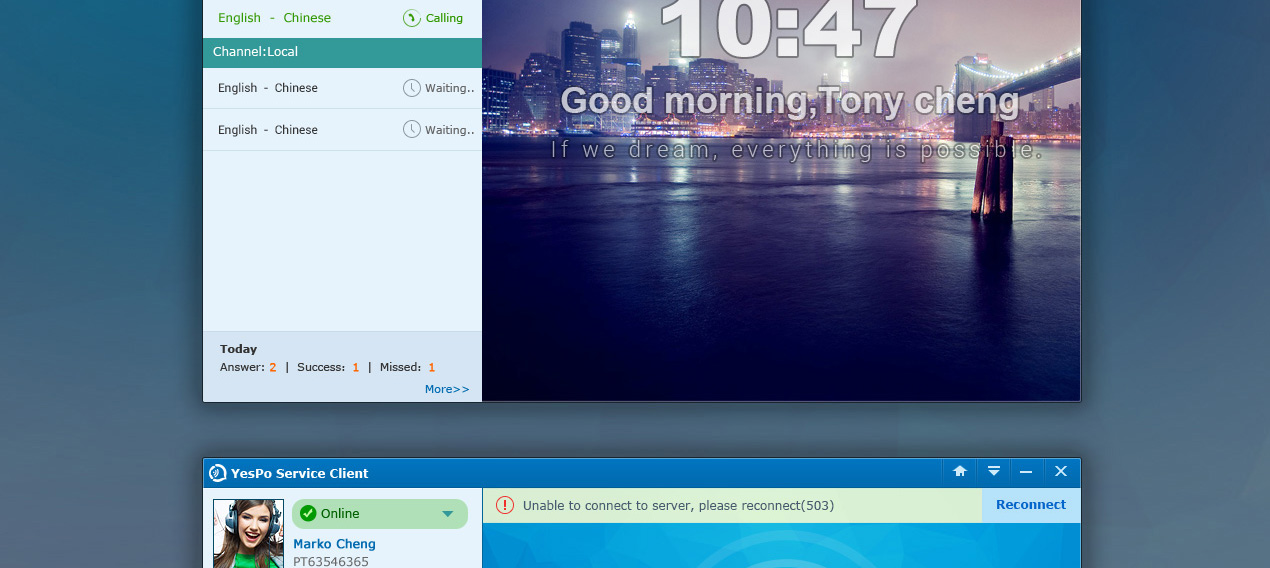Image resolution: width=1270 pixels, height=568 pixels.
Task: Click the waiting row directly below Channel:Local
Action: tap(342, 88)
